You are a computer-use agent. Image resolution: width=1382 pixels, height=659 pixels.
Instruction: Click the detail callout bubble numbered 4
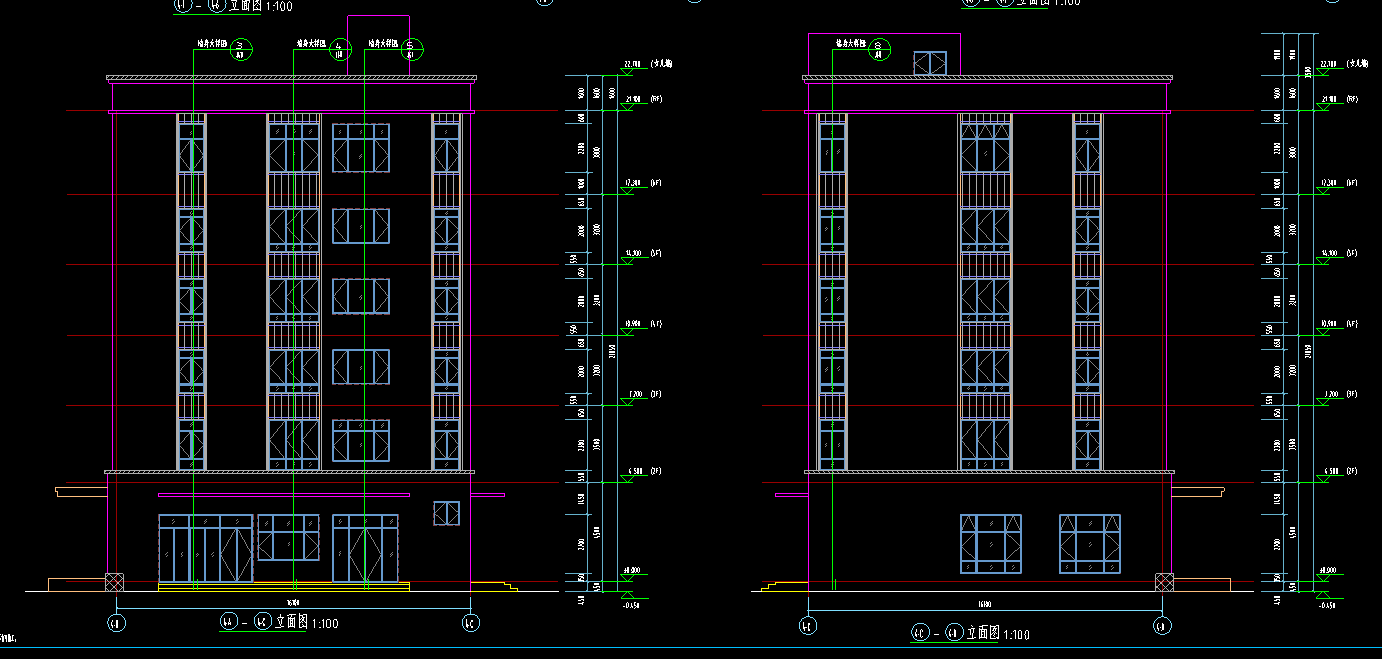341,49
